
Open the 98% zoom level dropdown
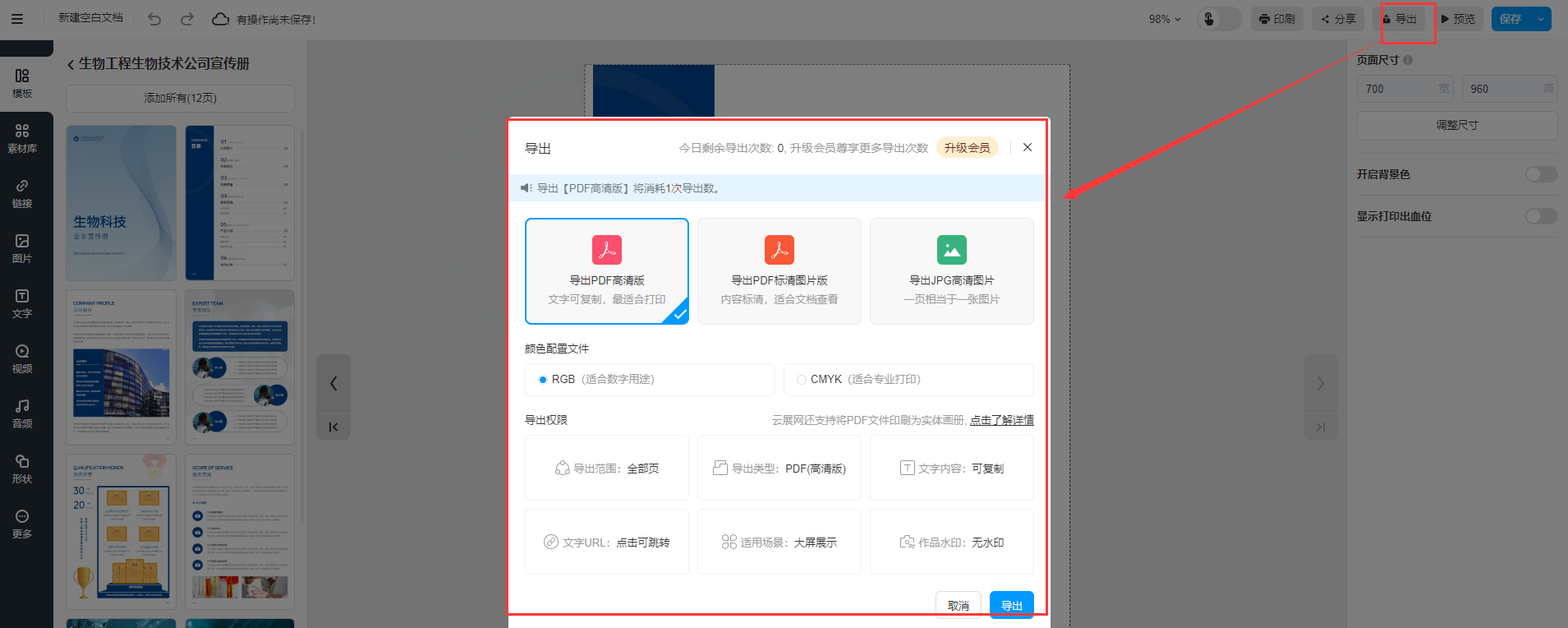point(1164,19)
